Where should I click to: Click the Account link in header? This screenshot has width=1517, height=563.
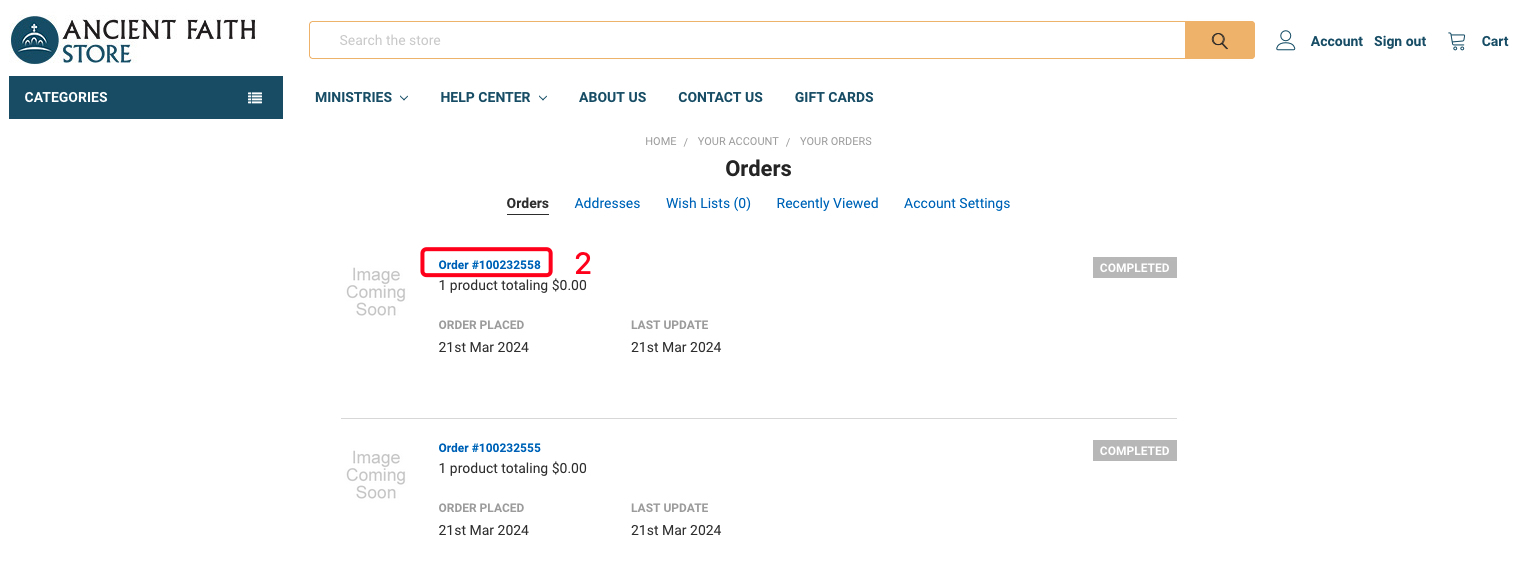1336,41
